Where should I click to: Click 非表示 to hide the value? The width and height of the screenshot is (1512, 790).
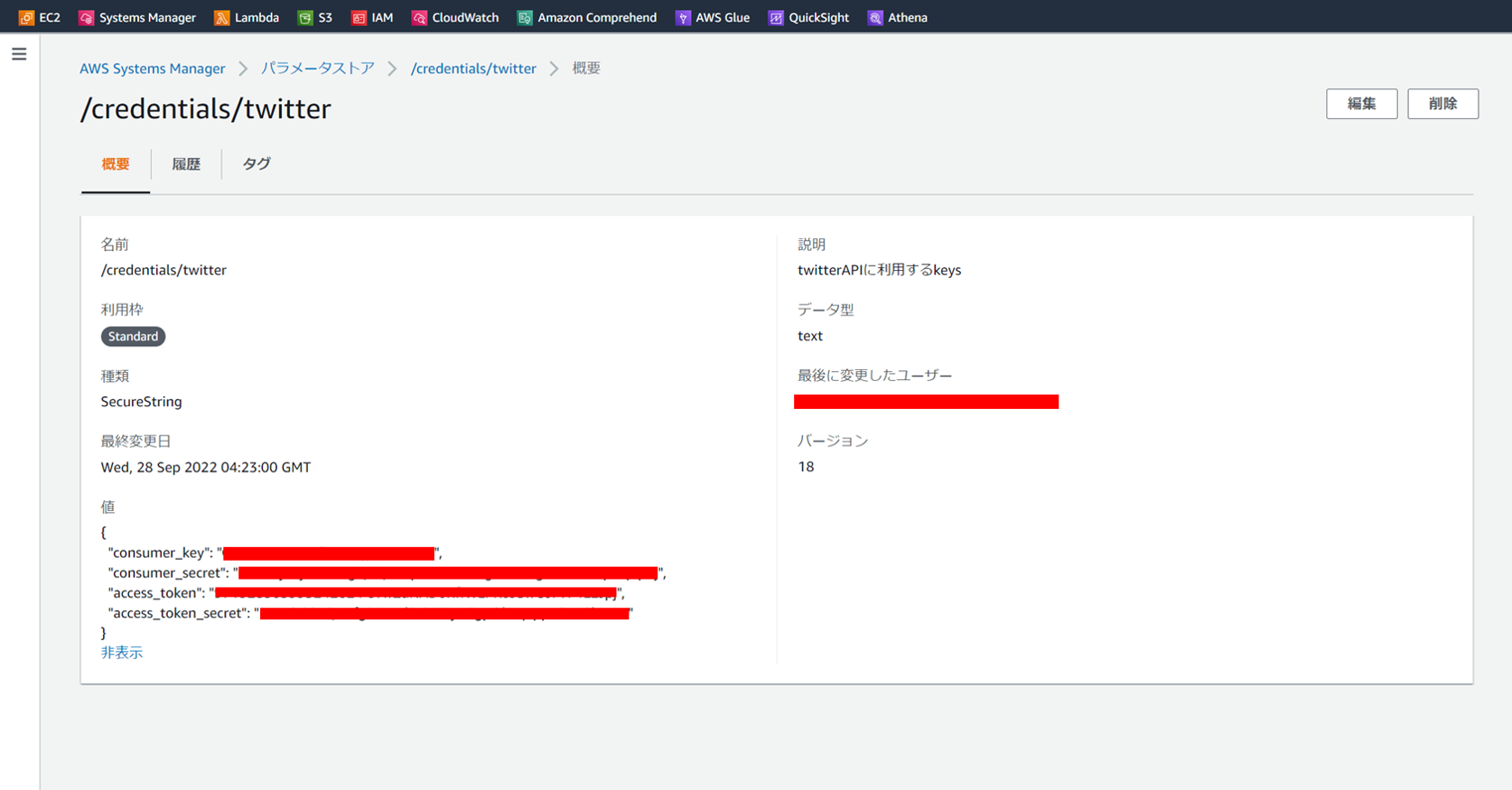[x=122, y=653]
